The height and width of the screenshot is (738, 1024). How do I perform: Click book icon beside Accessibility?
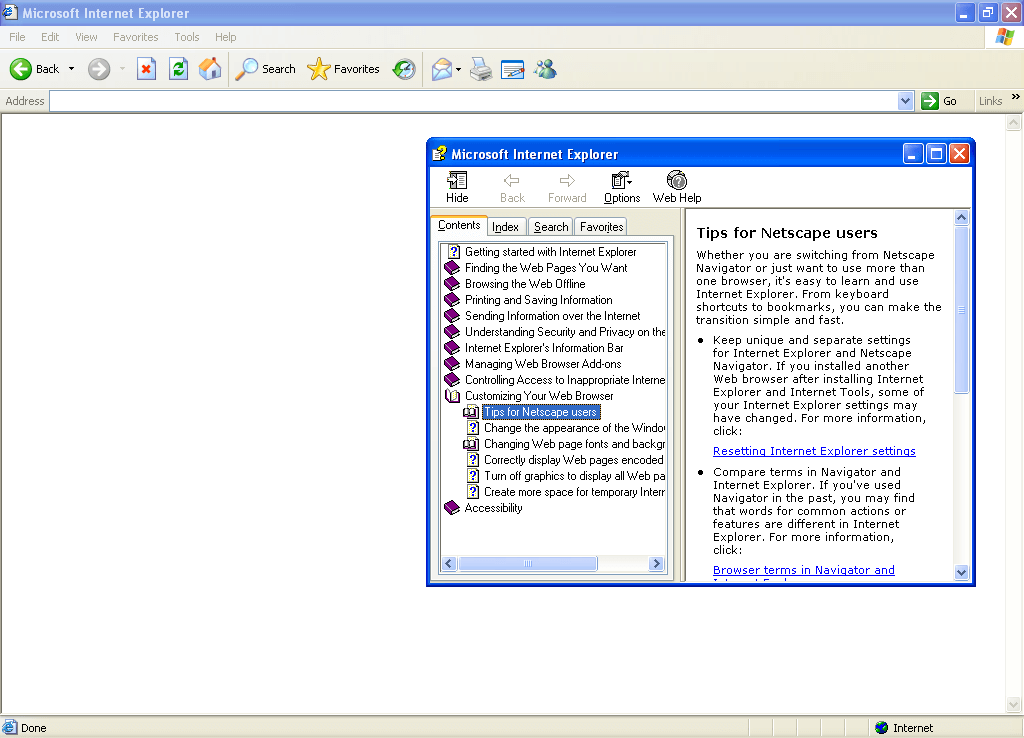[452, 507]
